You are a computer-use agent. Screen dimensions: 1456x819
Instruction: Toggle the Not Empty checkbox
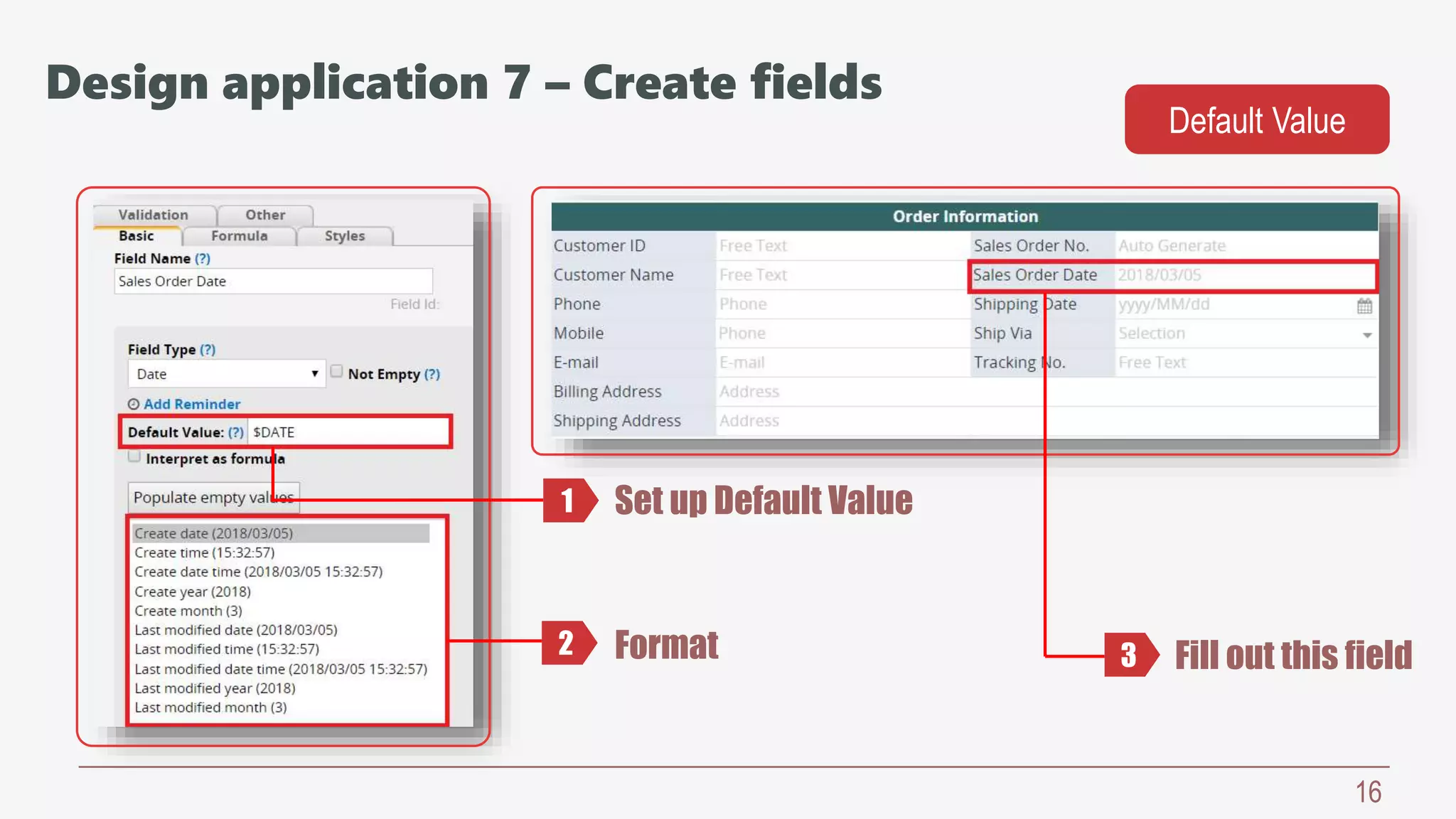point(337,371)
